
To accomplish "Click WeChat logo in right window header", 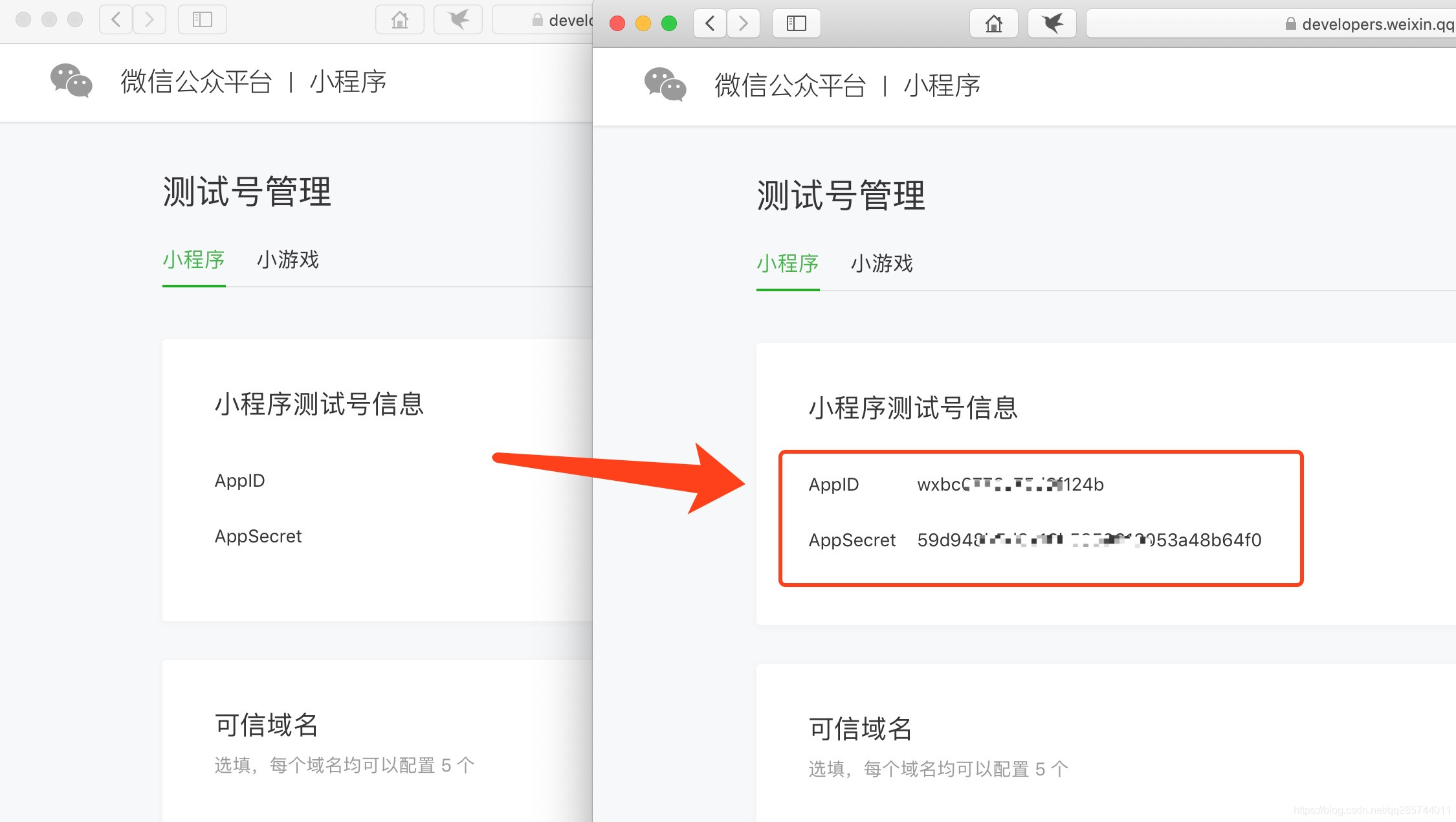I will [x=665, y=85].
